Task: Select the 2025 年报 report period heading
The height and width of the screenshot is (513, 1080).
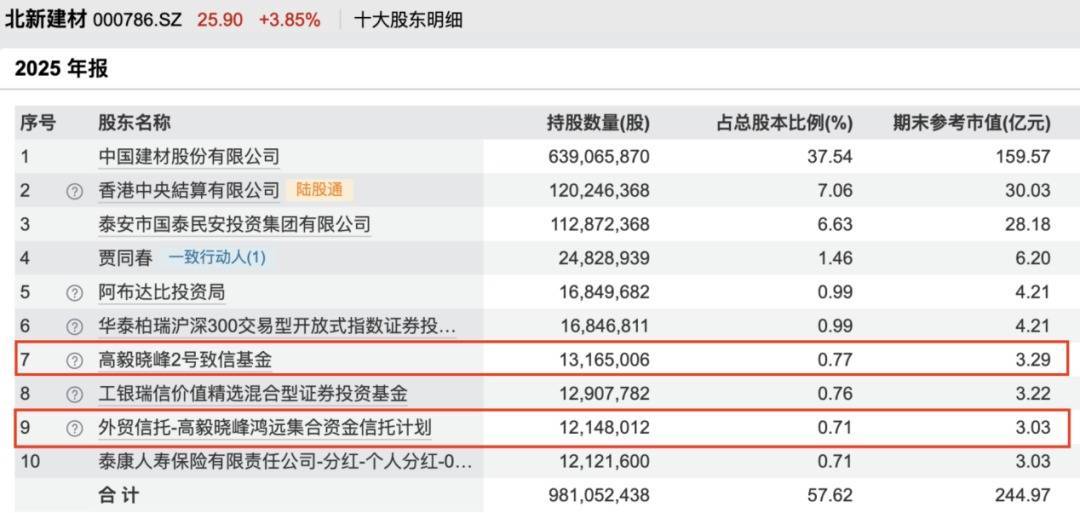Action: [x=61, y=69]
